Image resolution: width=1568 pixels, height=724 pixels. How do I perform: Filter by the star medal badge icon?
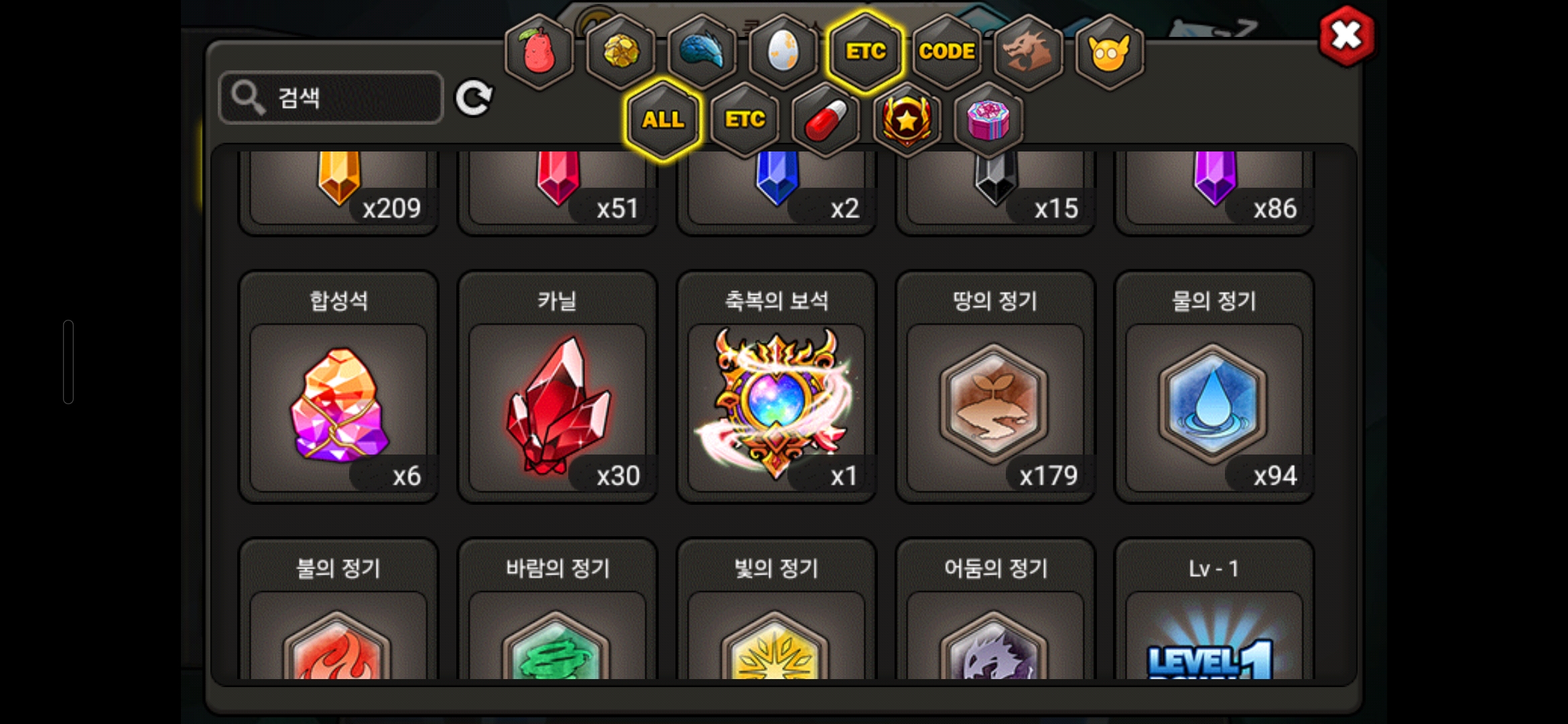click(x=907, y=120)
